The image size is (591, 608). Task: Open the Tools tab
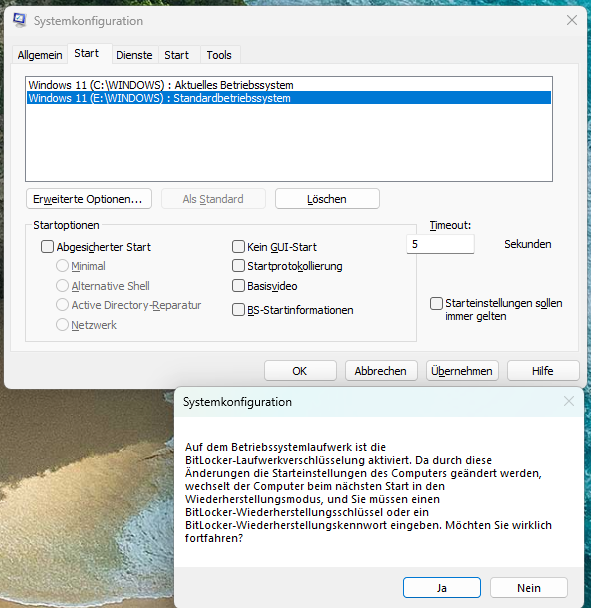tap(219, 55)
